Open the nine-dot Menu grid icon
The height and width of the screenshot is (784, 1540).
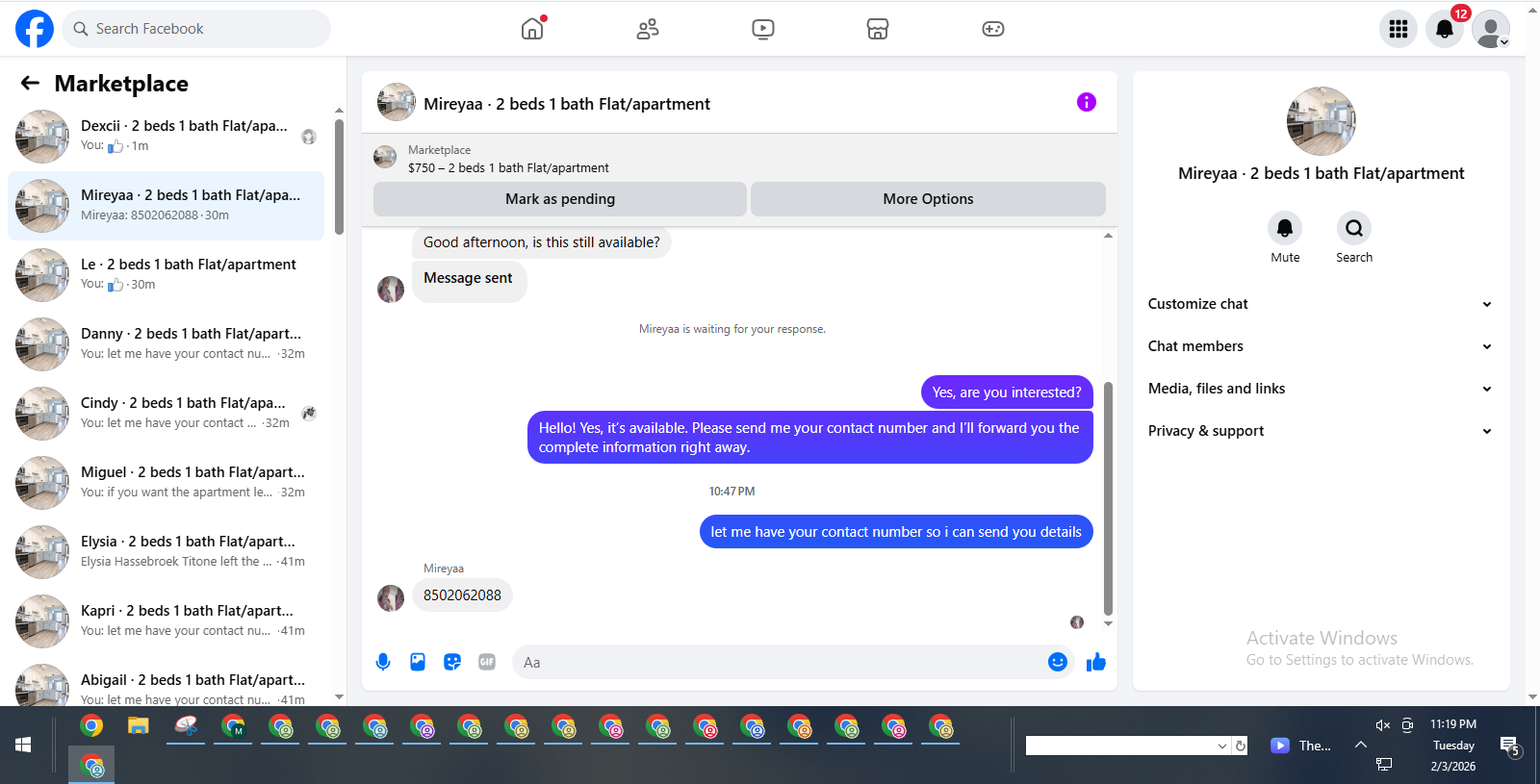pyautogui.click(x=1399, y=29)
